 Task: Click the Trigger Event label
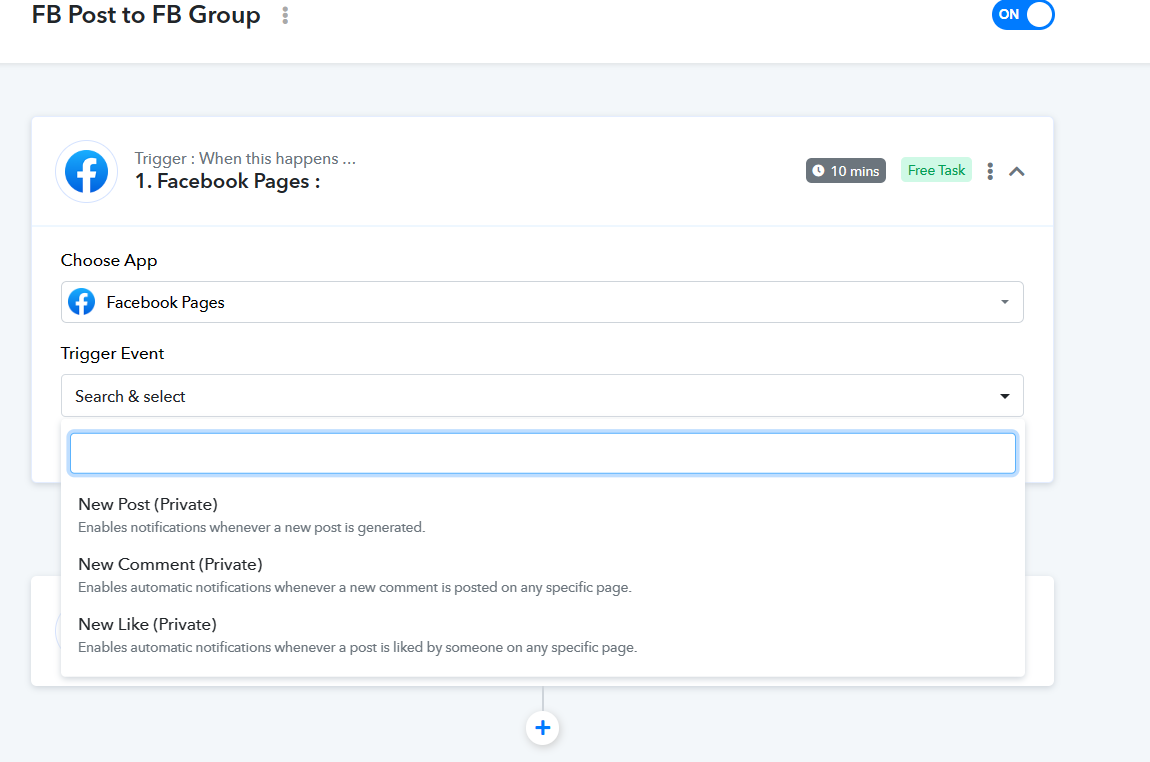point(112,353)
